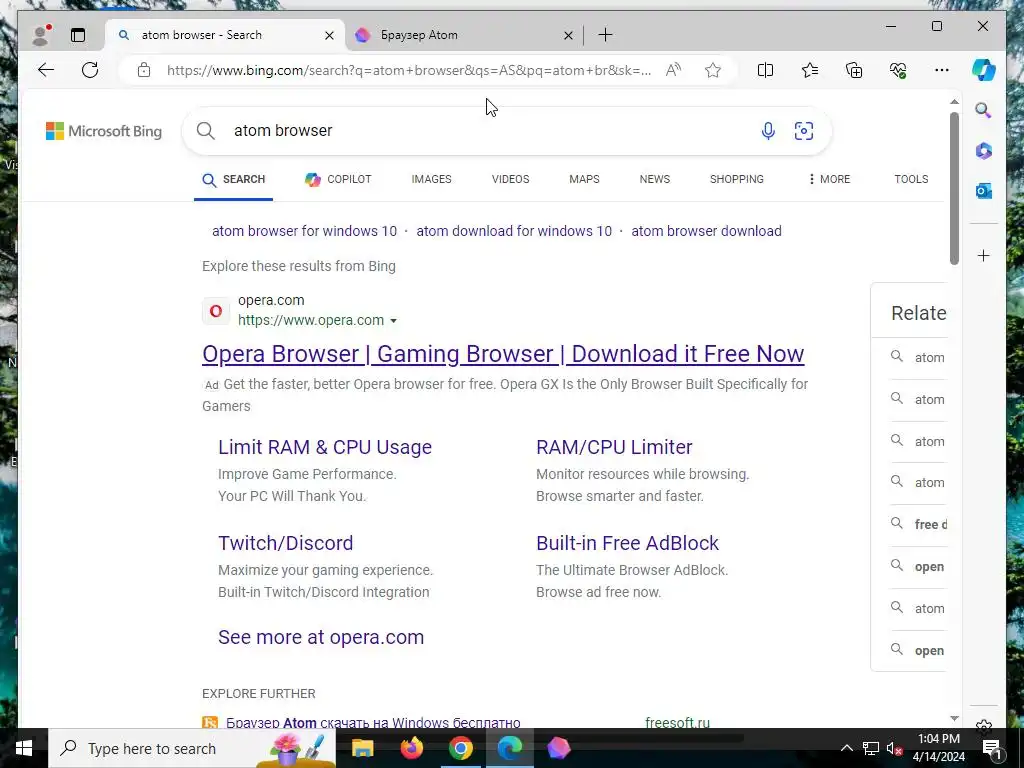The width and height of the screenshot is (1024, 768).
Task: Open the Edge profile icon
Action: 42,35
